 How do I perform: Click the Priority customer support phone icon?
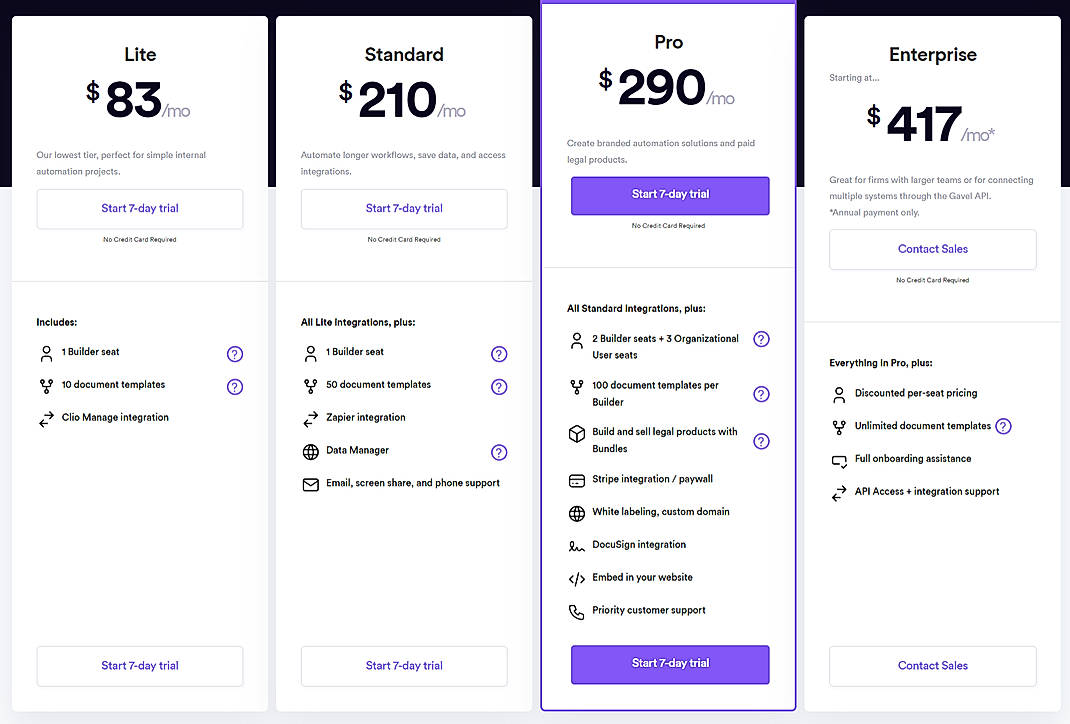tap(576, 610)
